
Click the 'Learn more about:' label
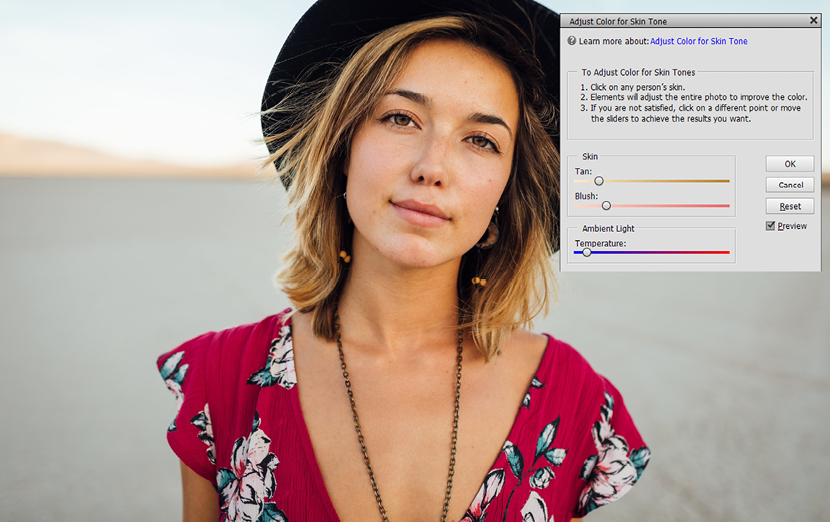pos(614,41)
